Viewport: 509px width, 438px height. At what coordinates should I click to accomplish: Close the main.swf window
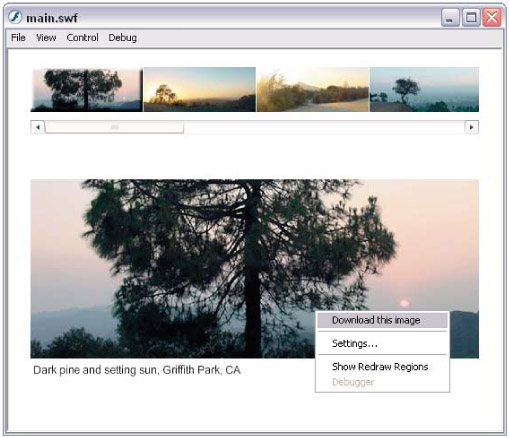[492, 17]
